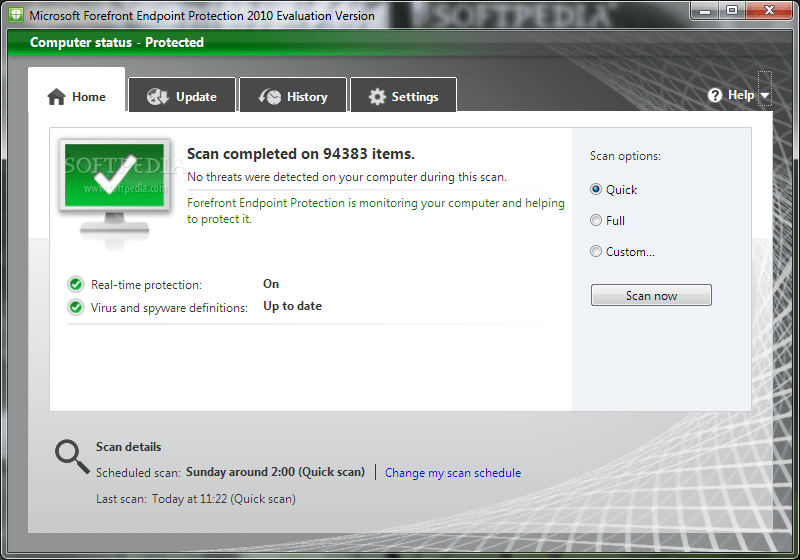The image size is (800, 560).
Task: Click the globe download icon on Update
Action: [158, 96]
